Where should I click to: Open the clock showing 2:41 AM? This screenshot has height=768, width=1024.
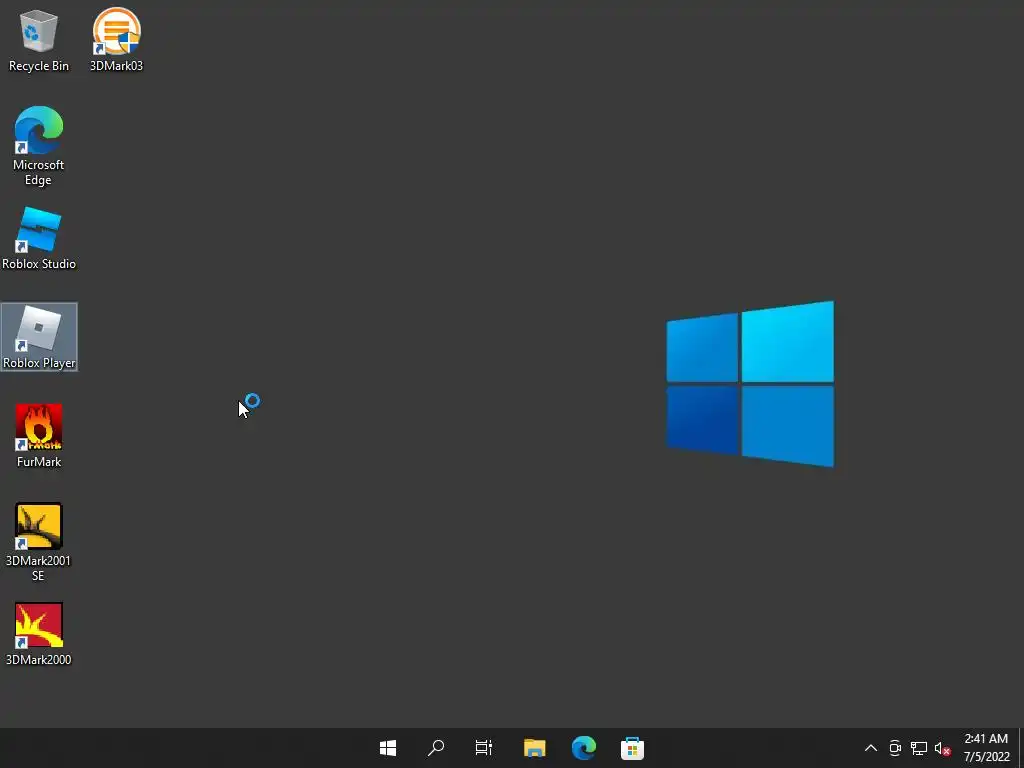pos(987,748)
